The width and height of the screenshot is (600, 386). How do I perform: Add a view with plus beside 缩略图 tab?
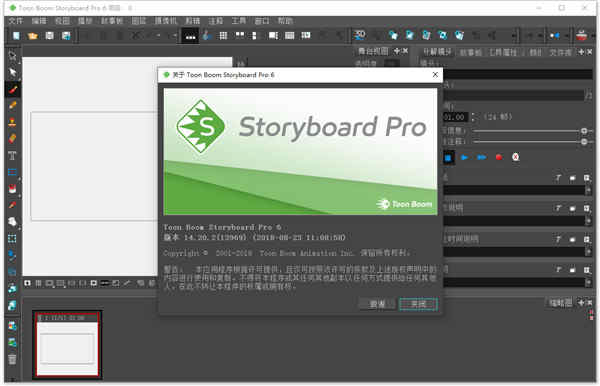[x=581, y=303]
